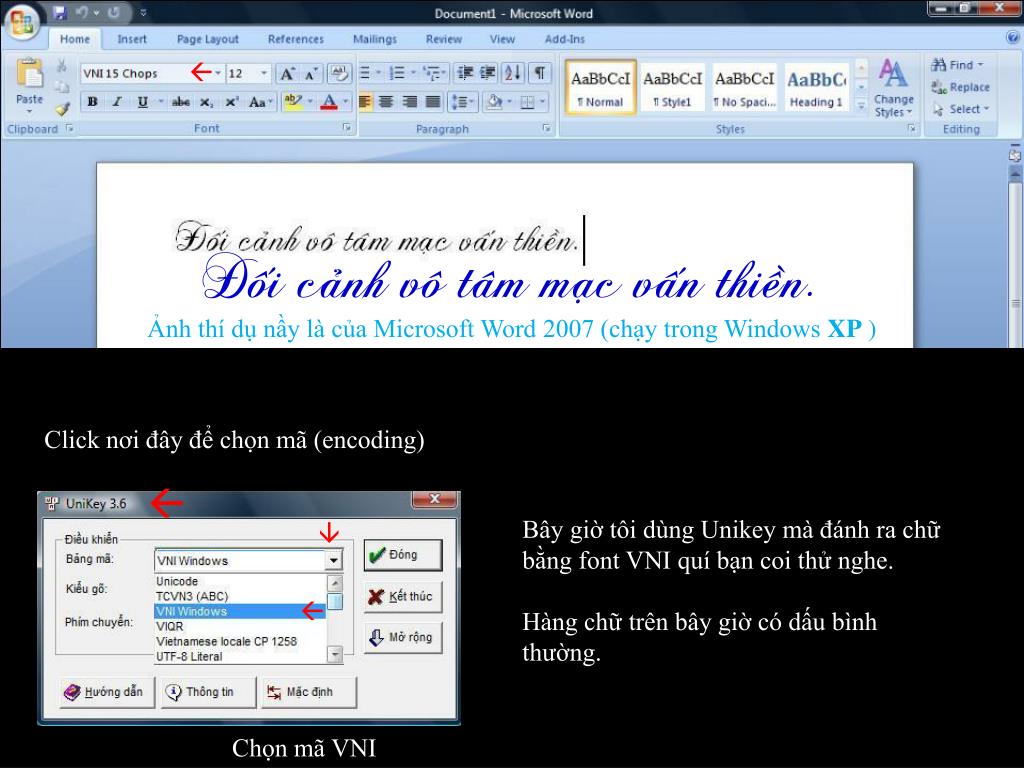Open the font name dropdown showing VNI 15 Chops
This screenshot has height=768, width=1024.
click(217, 73)
